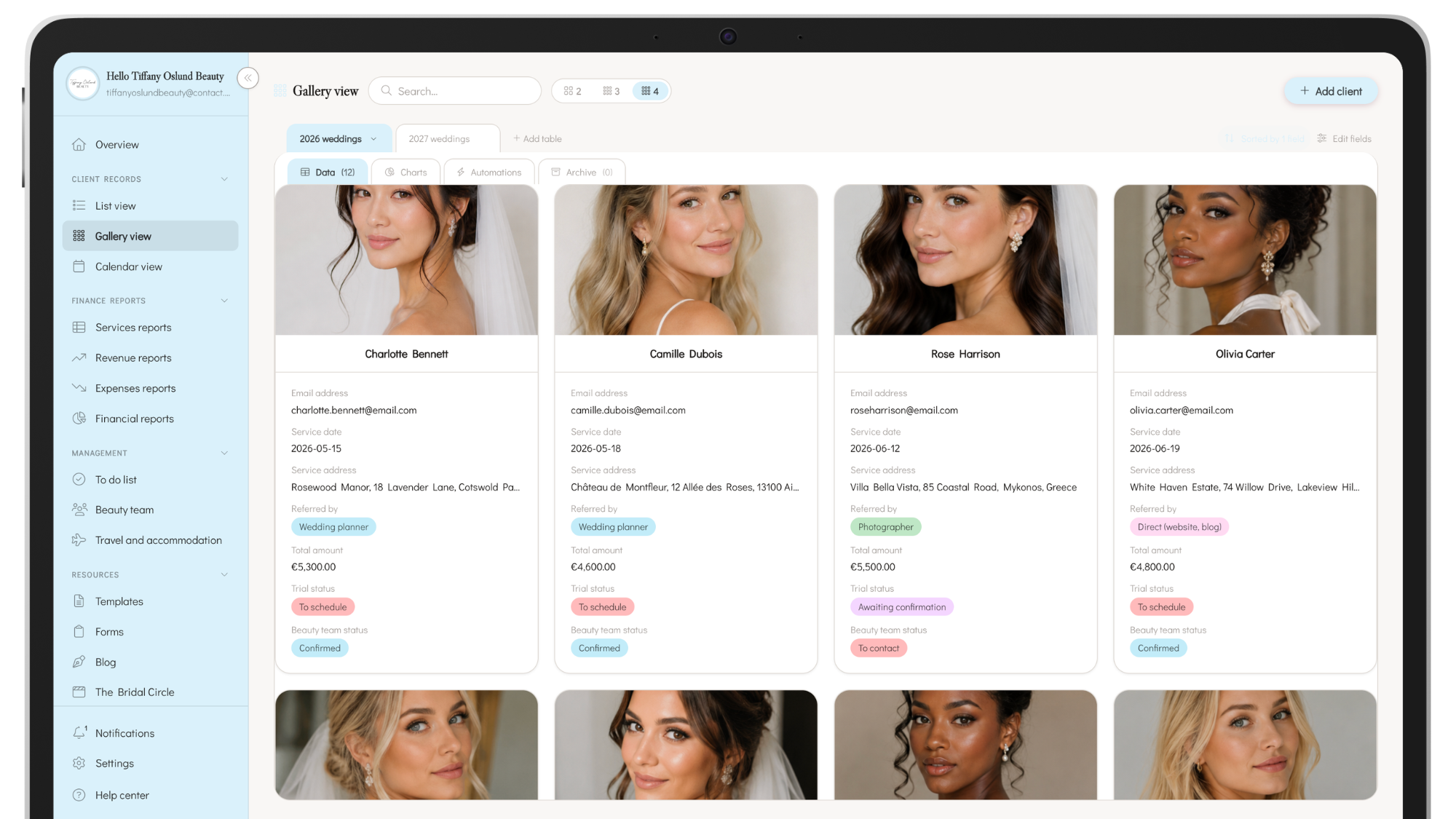Screen dimensions: 1456x819
Task: Open the Settings gear icon
Action: tap(79, 763)
